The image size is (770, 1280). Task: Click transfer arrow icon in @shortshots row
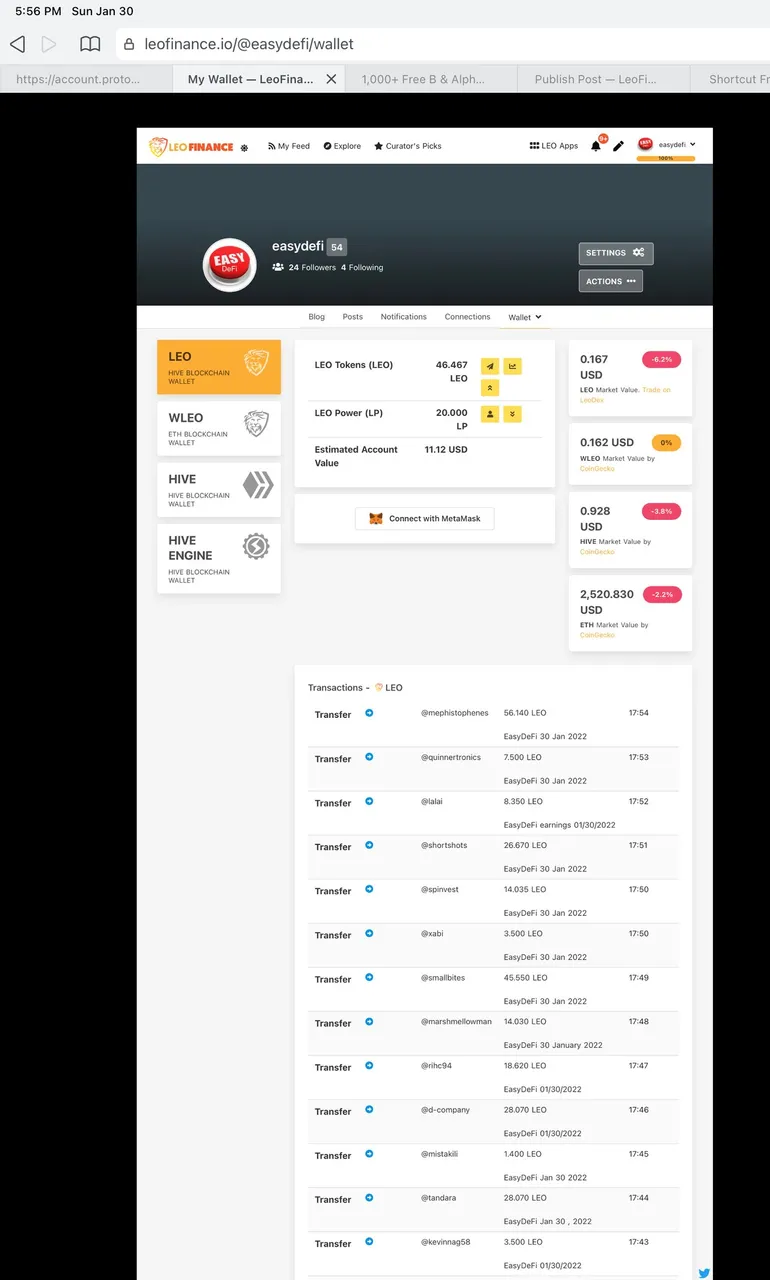pos(369,845)
